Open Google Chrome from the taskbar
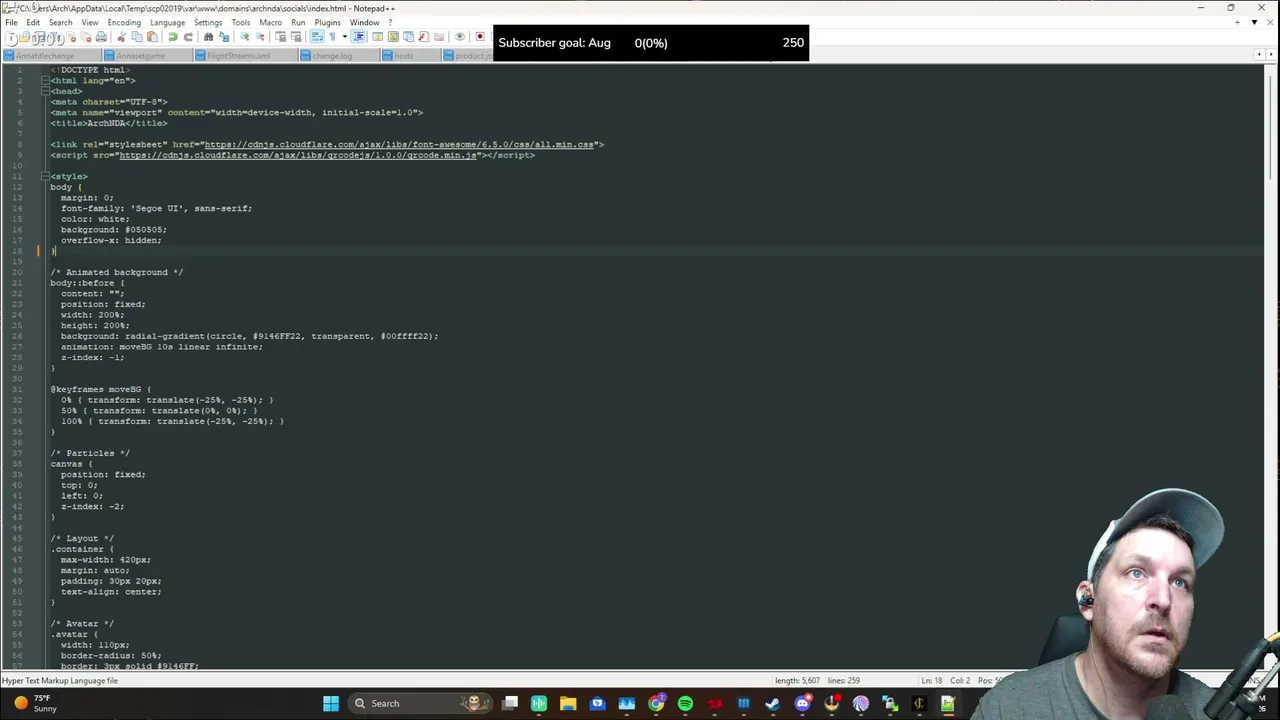Image resolution: width=1280 pixels, height=720 pixels. tap(656, 703)
